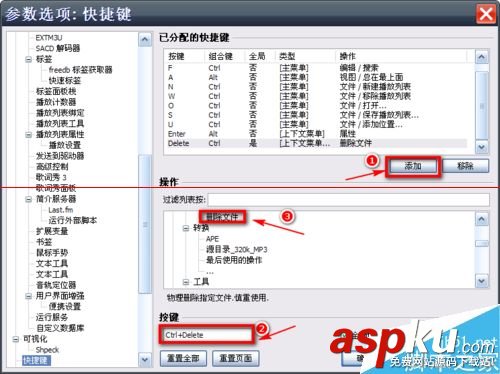Collapse the 用户界面增强 tree node
Screen dimensions: 500x374
(x=29, y=296)
